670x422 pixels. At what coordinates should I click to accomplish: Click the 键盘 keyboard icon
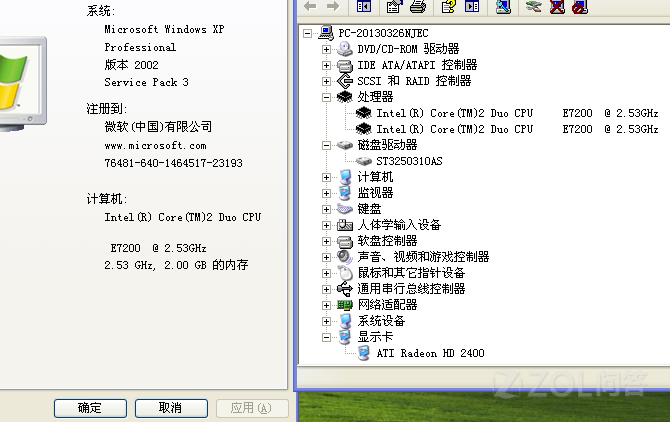344,209
